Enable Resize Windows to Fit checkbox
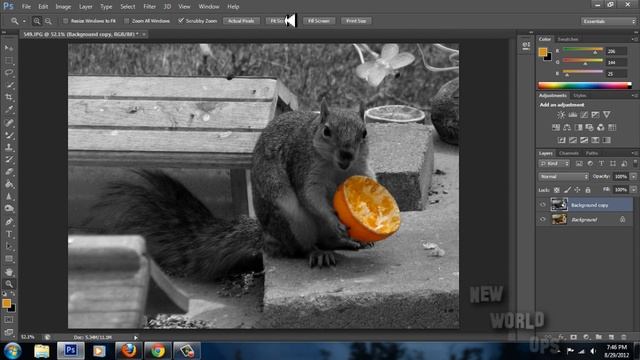Image resolution: width=640 pixels, height=360 pixels. [x=65, y=21]
